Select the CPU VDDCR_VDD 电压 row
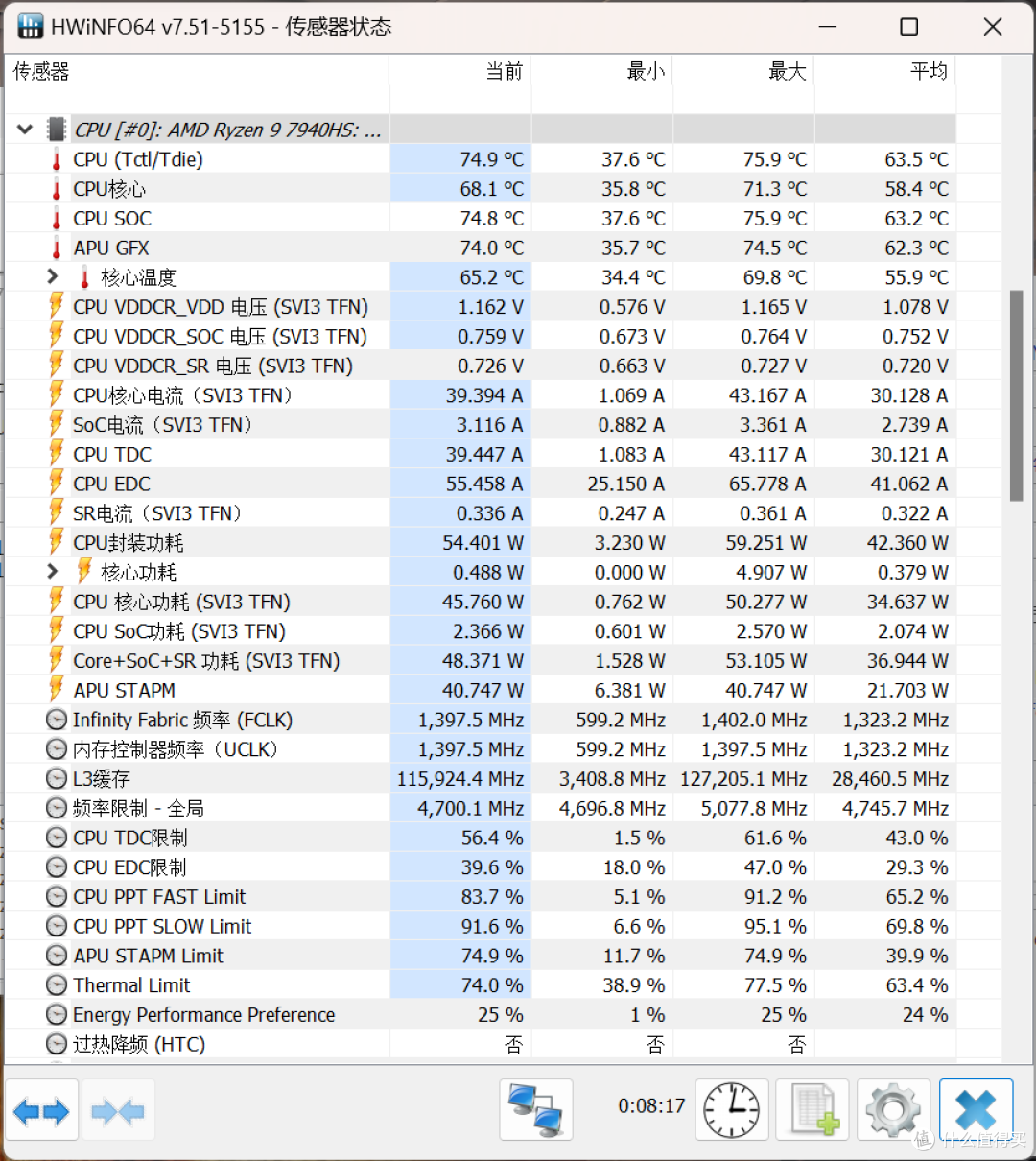The width and height of the screenshot is (1036, 1161). [x=481, y=307]
